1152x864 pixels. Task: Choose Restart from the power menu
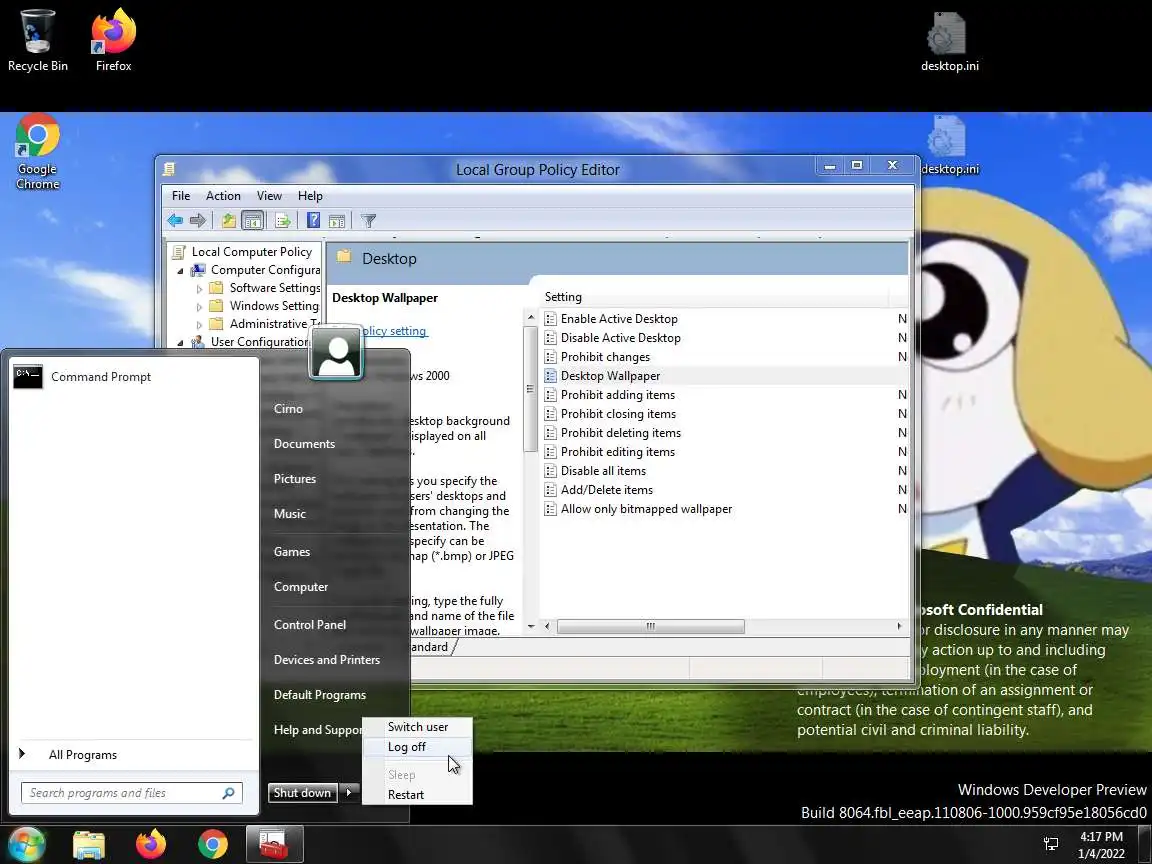point(417,794)
